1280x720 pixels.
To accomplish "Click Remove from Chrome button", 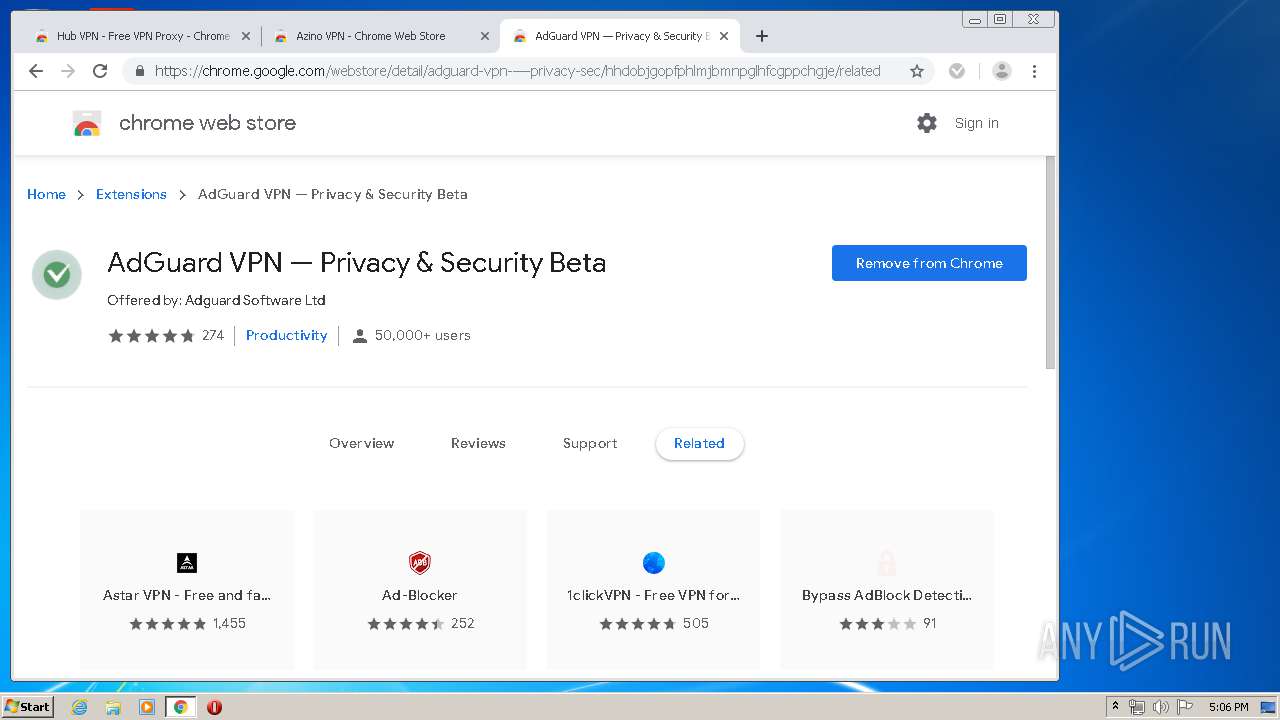I will click(929, 263).
